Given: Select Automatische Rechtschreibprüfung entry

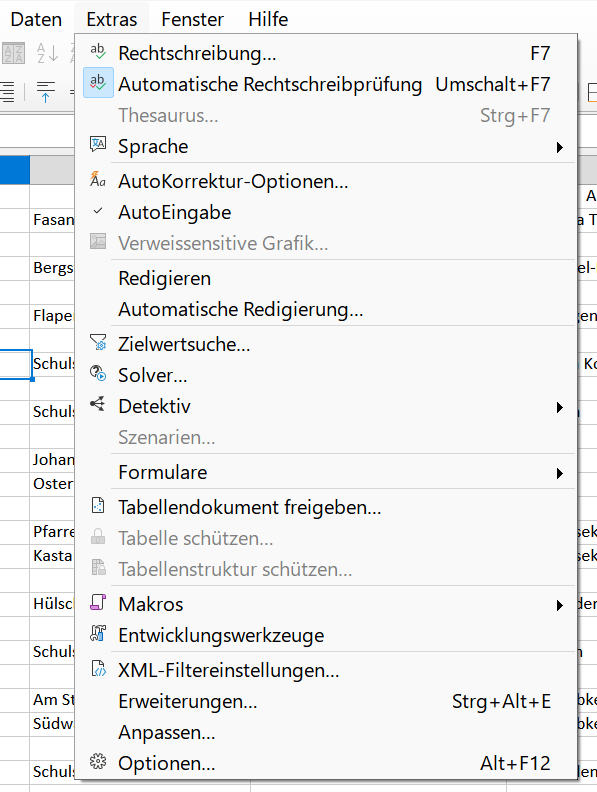Looking at the screenshot, I should coord(326,84).
